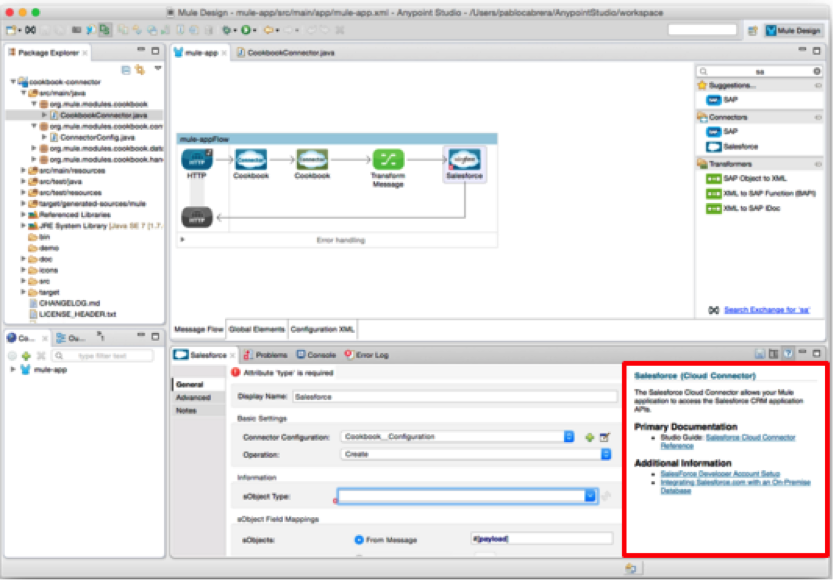Screen dimensions: 833x580
Task: Select the From Message radio button for sObjects
Action: point(360,538)
